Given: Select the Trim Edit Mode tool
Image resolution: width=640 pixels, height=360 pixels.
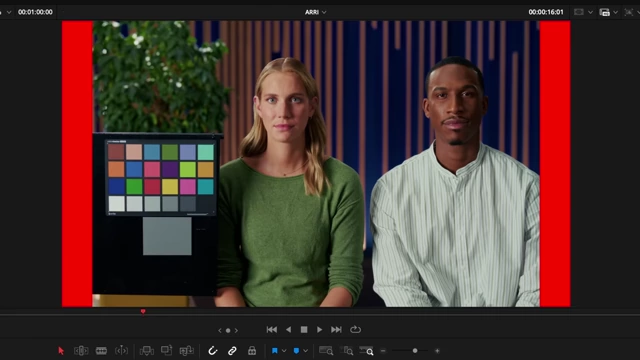Looking at the screenshot, I should tap(81, 351).
